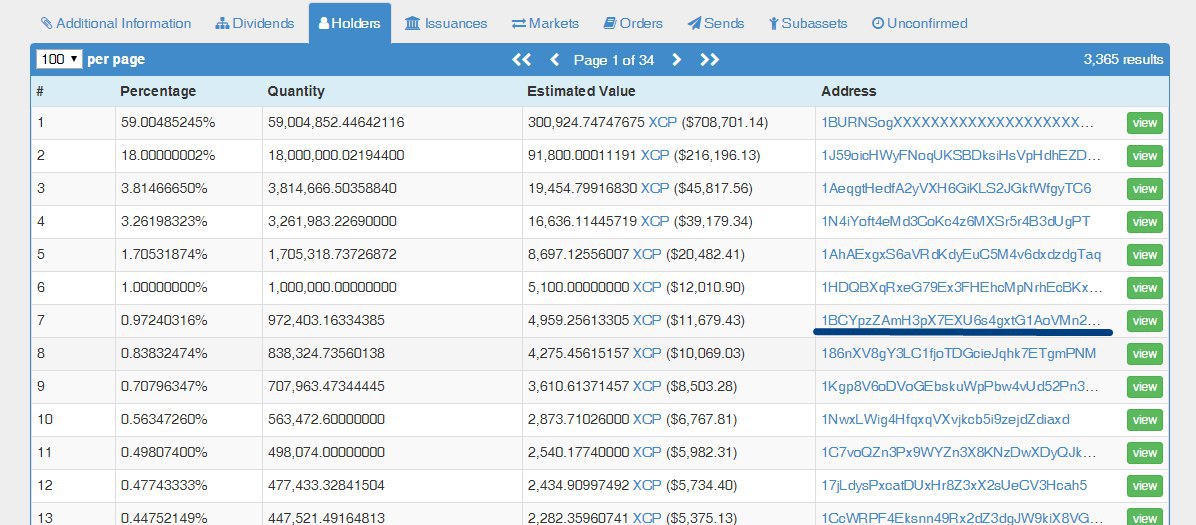Click view button for row 2 holder
Image resolution: width=1196 pixels, height=525 pixels.
[x=1144, y=156]
